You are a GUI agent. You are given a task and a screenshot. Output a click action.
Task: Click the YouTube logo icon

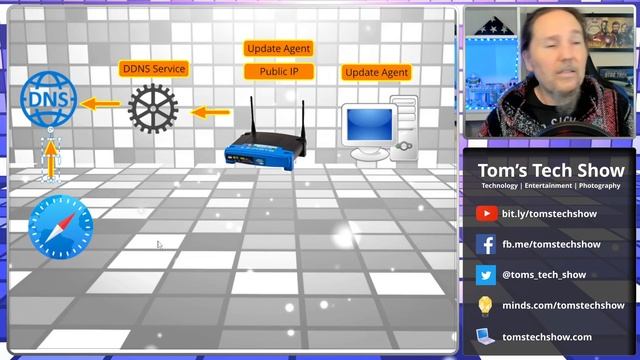pos(486,213)
